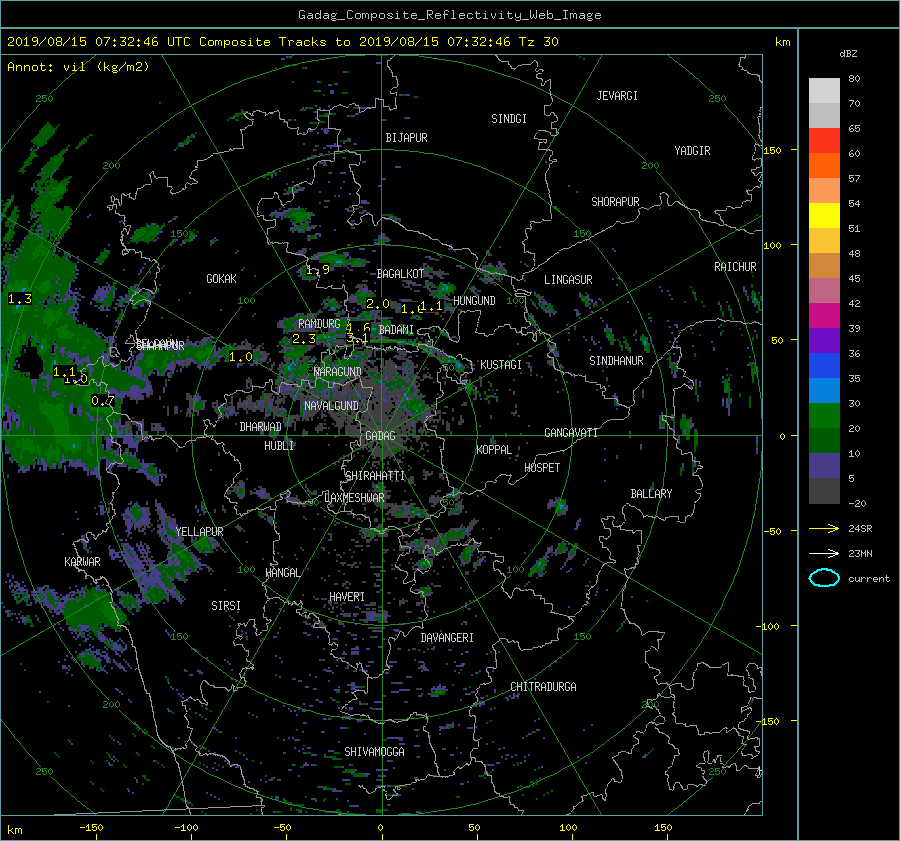
Task: Select the red 60 dBZ color swatch
Action: [824, 140]
